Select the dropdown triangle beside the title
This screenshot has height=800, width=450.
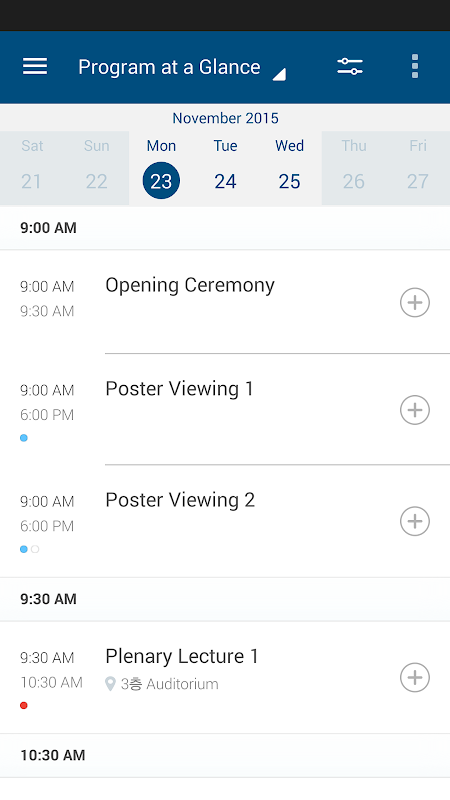click(x=279, y=74)
